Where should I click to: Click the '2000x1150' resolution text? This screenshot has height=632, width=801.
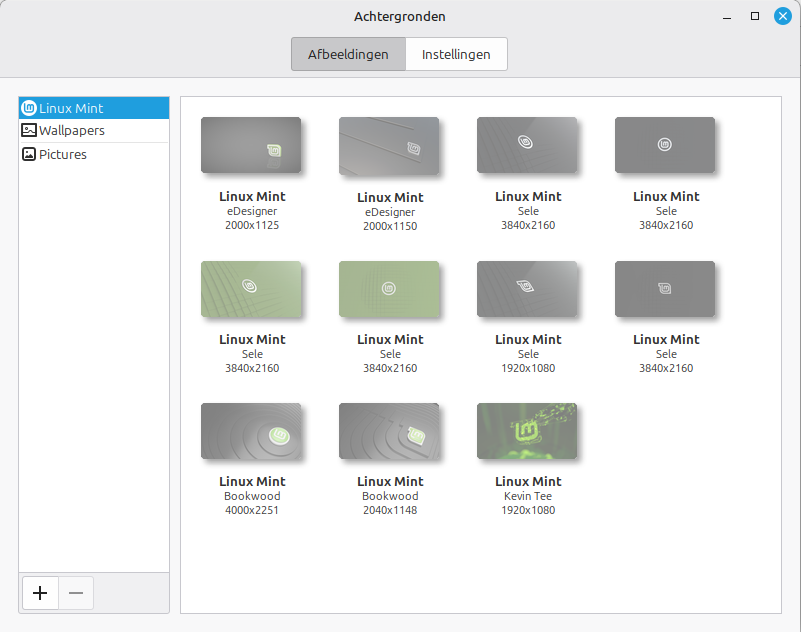point(390,226)
